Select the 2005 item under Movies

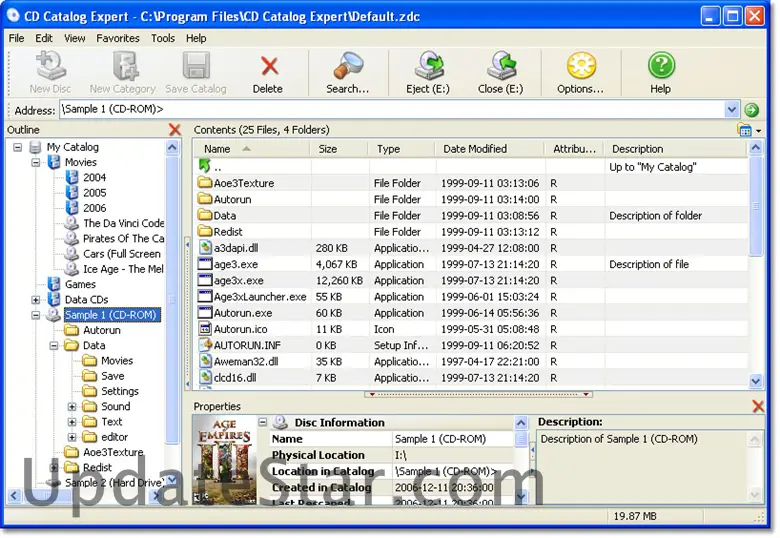tap(95, 193)
